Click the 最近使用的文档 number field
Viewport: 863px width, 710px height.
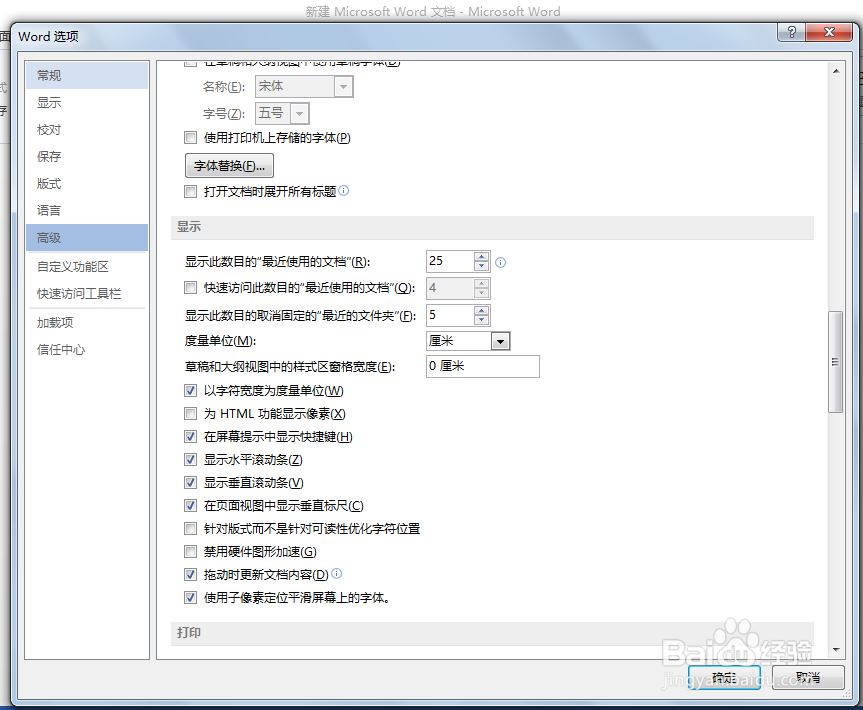(450, 261)
